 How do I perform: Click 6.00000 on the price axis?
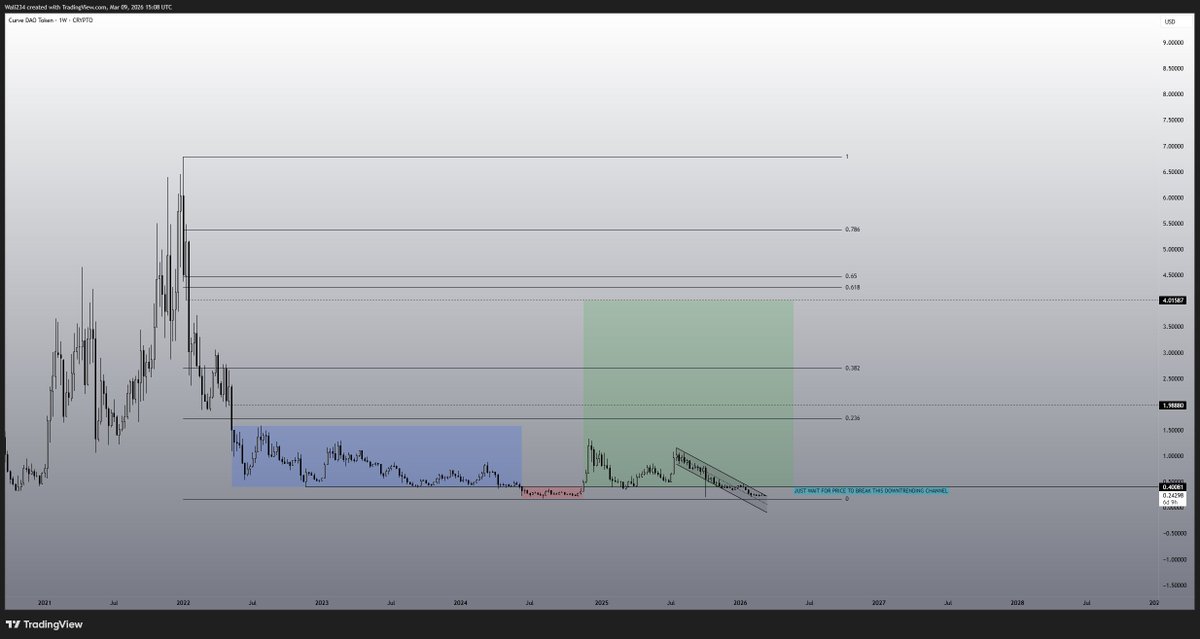1172,198
